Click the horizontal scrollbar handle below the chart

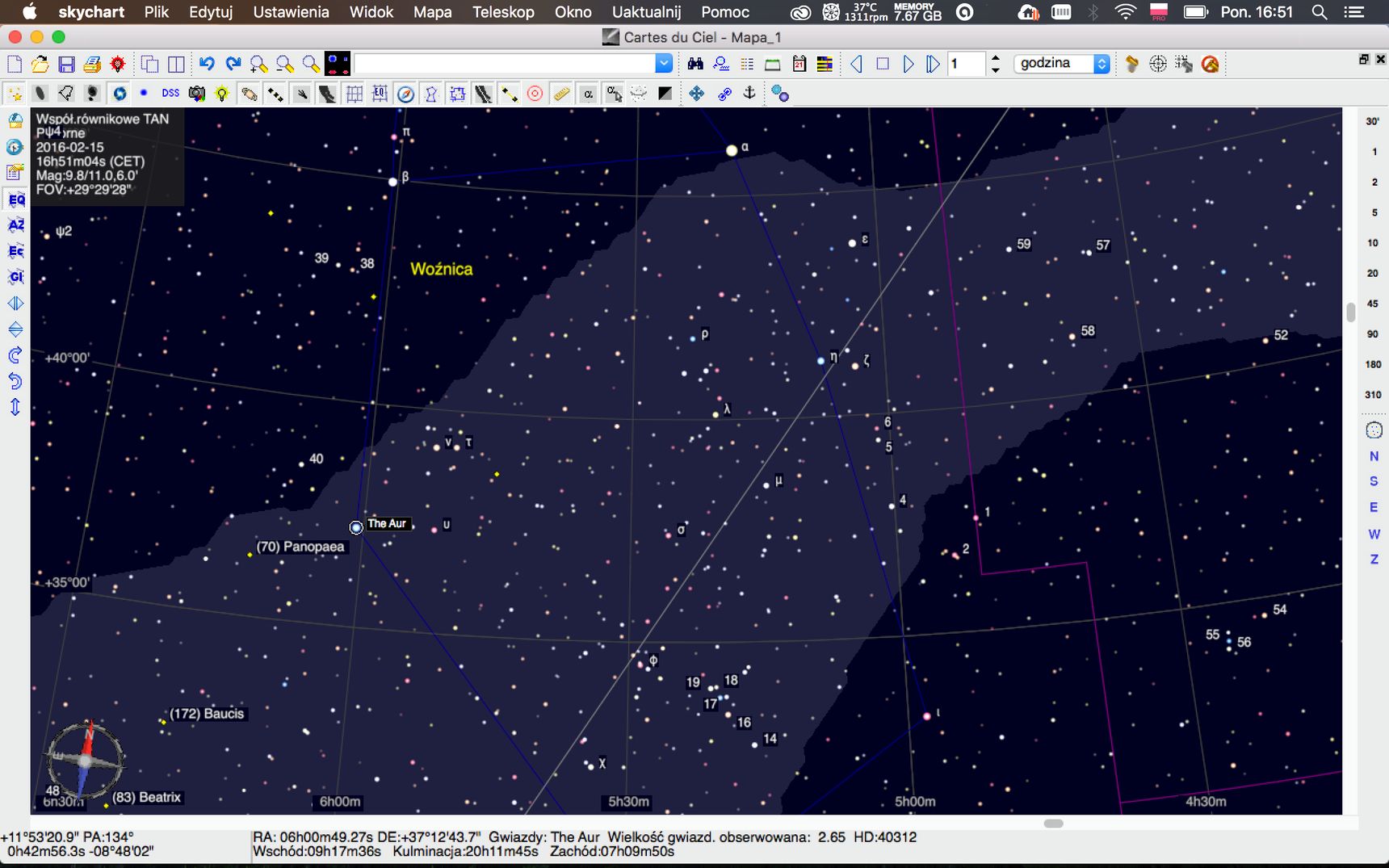tap(1053, 824)
